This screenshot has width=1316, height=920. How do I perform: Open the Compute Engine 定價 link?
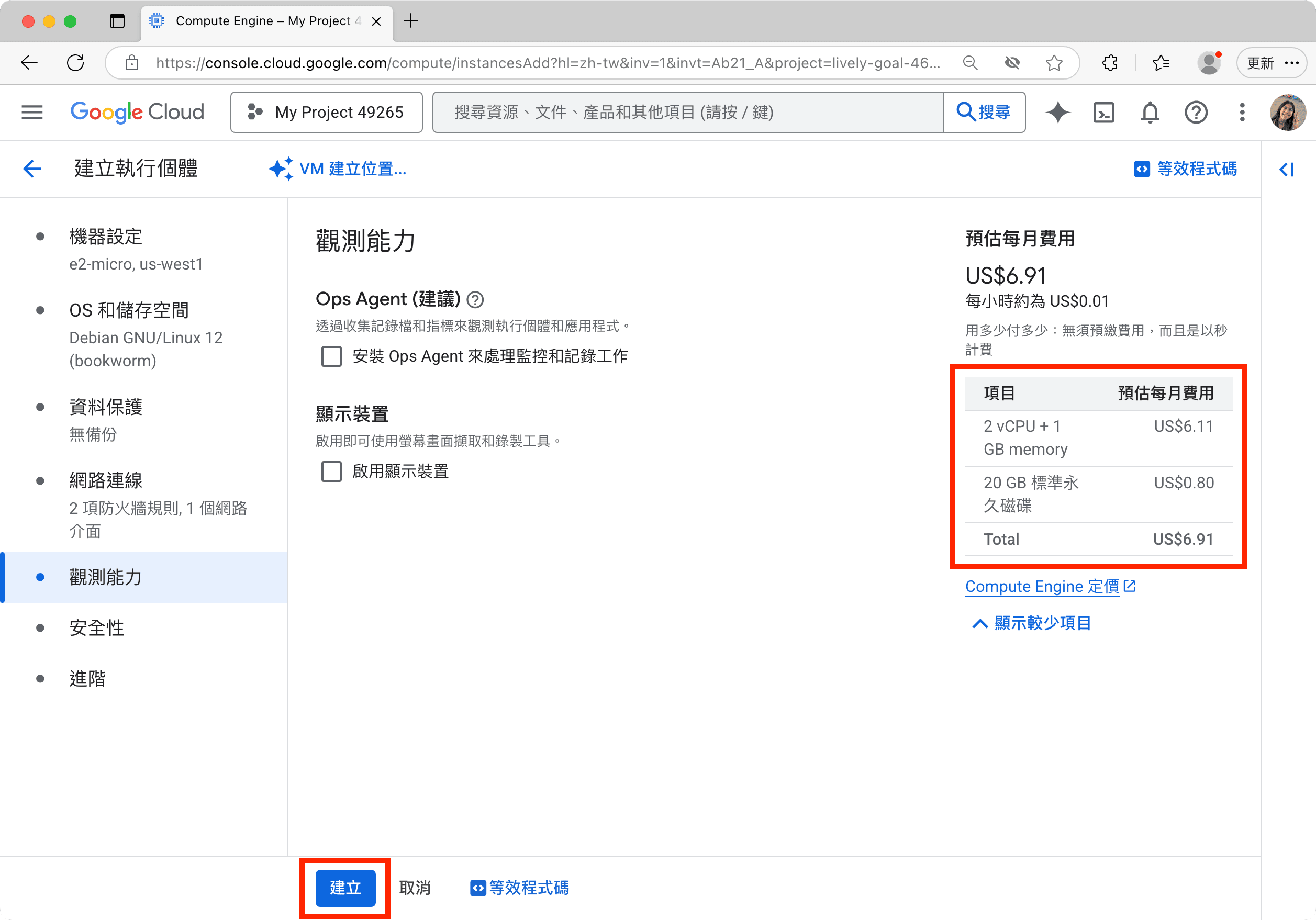click(x=1050, y=587)
